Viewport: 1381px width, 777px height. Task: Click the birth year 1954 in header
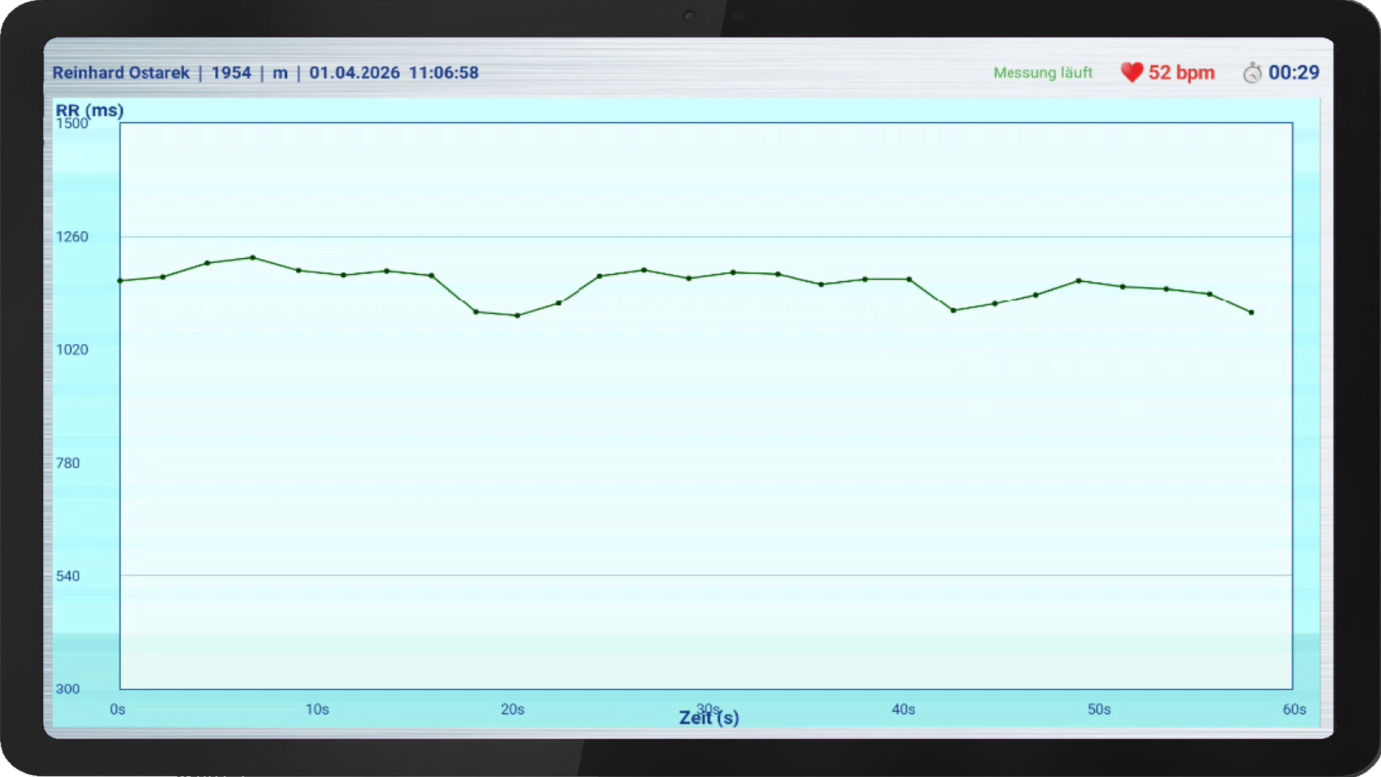(231, 73)
